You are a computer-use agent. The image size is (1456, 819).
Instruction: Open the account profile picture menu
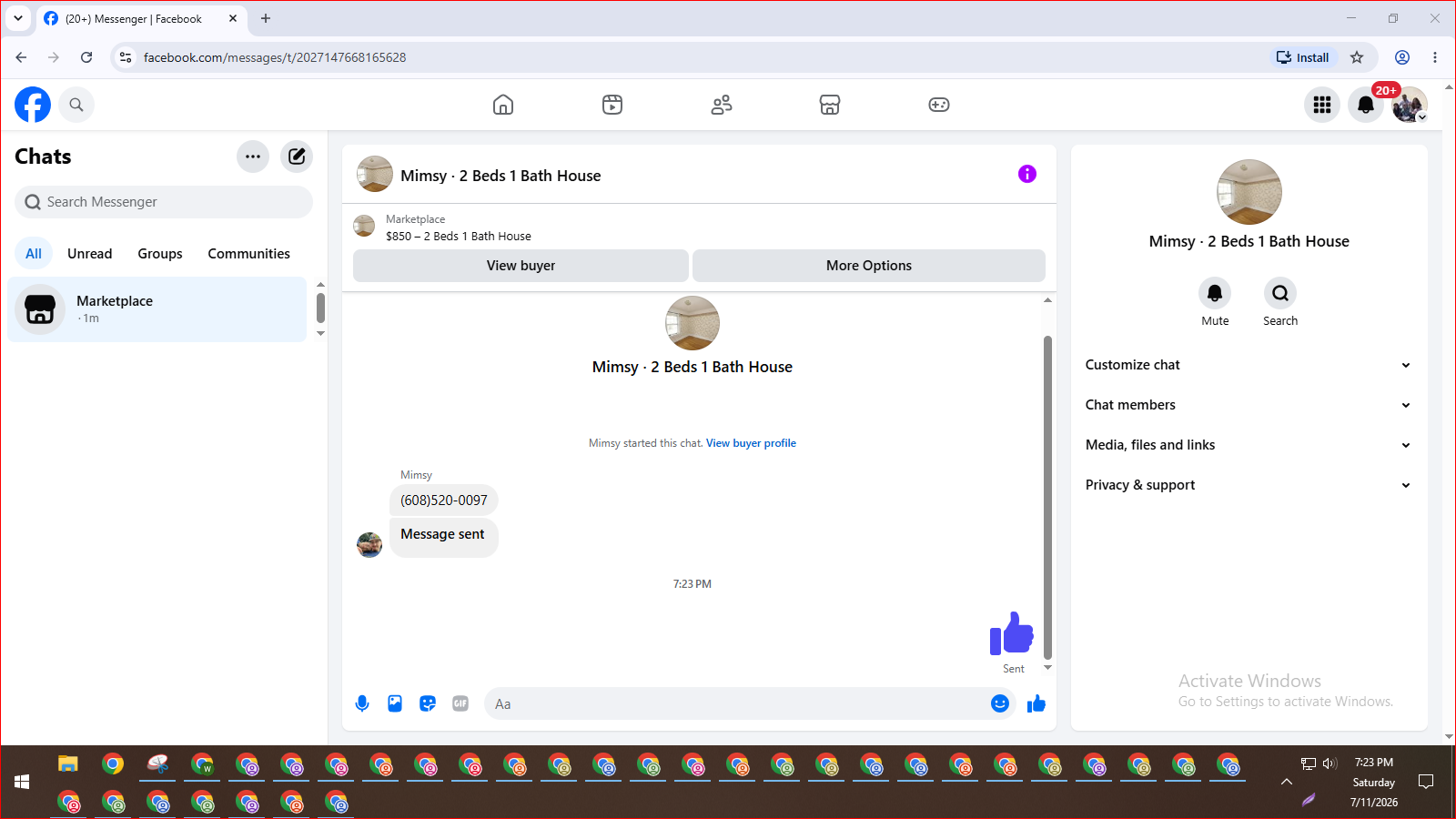click(x=1410, y=105)
